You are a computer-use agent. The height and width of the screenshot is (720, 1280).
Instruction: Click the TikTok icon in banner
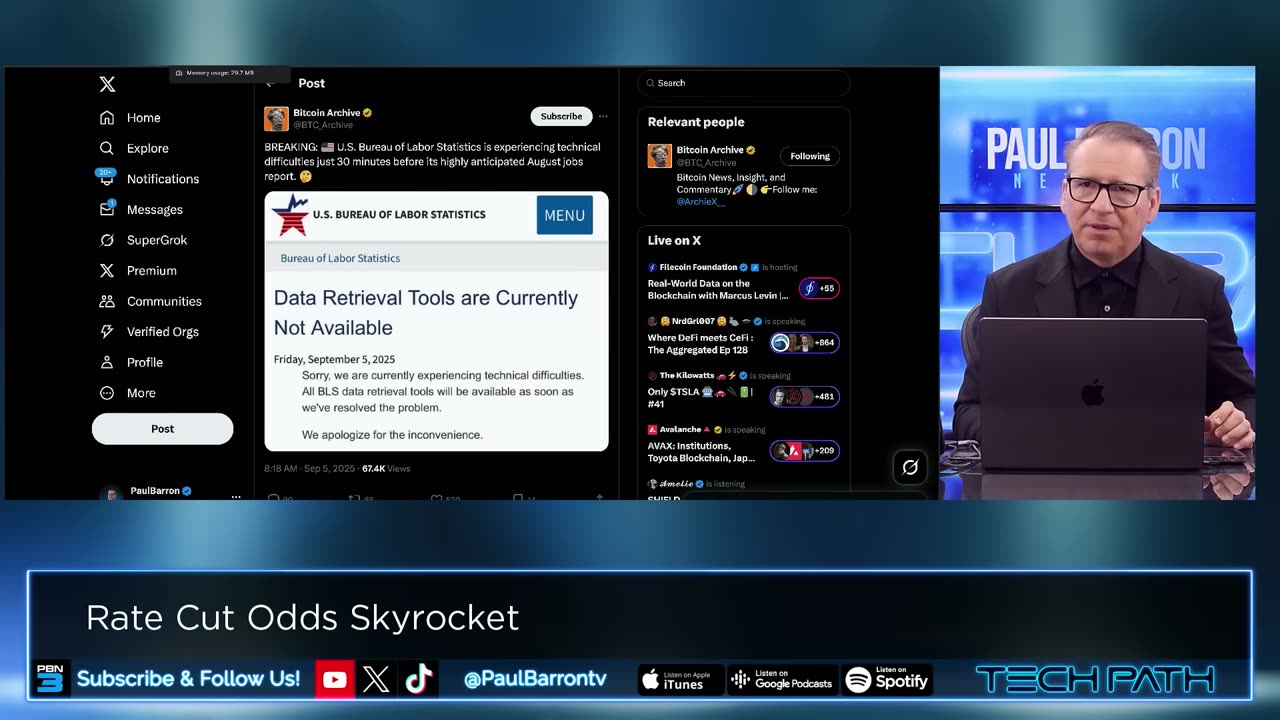(x=418, y=680)
